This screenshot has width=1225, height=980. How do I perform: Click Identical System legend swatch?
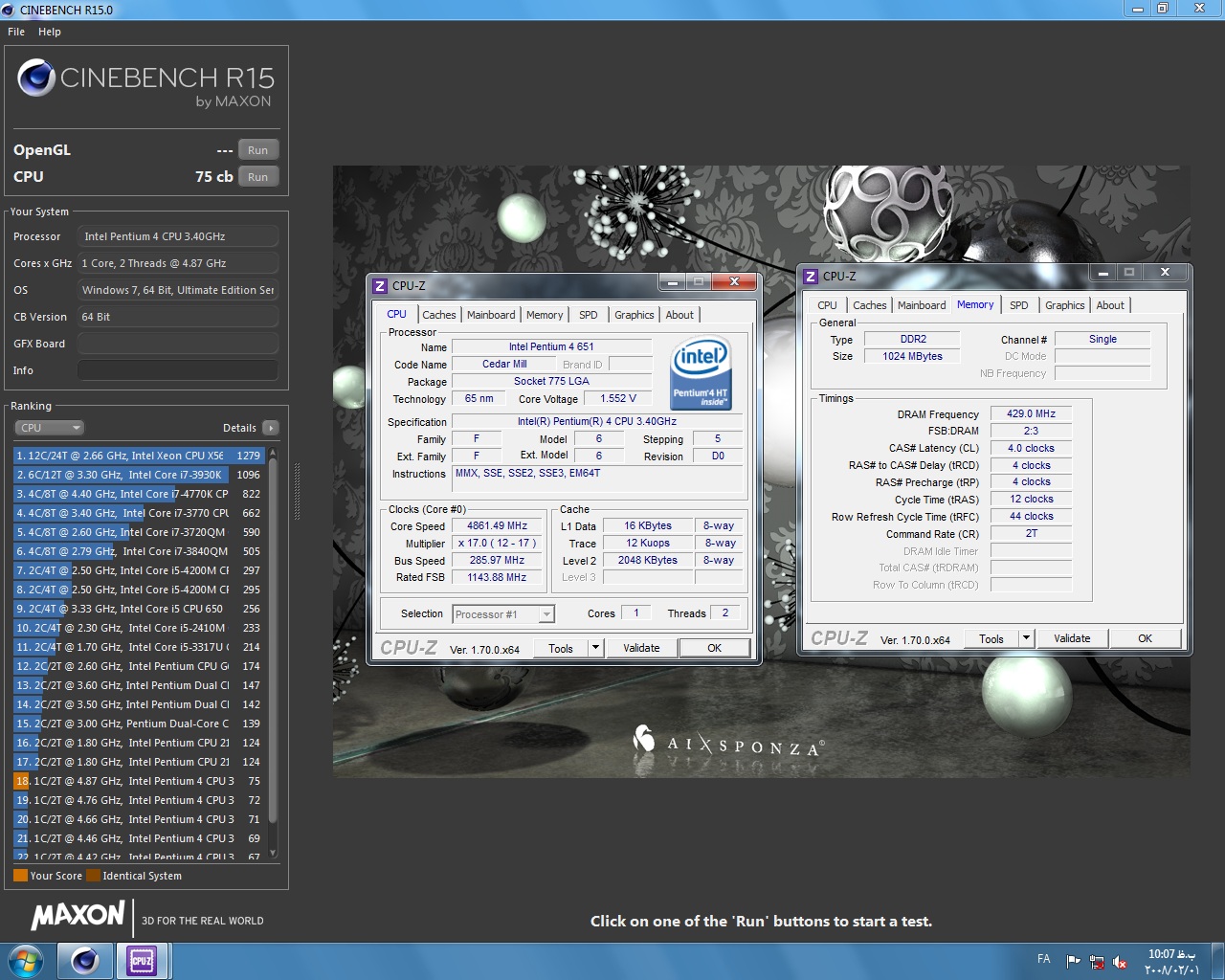click(93, 876)
